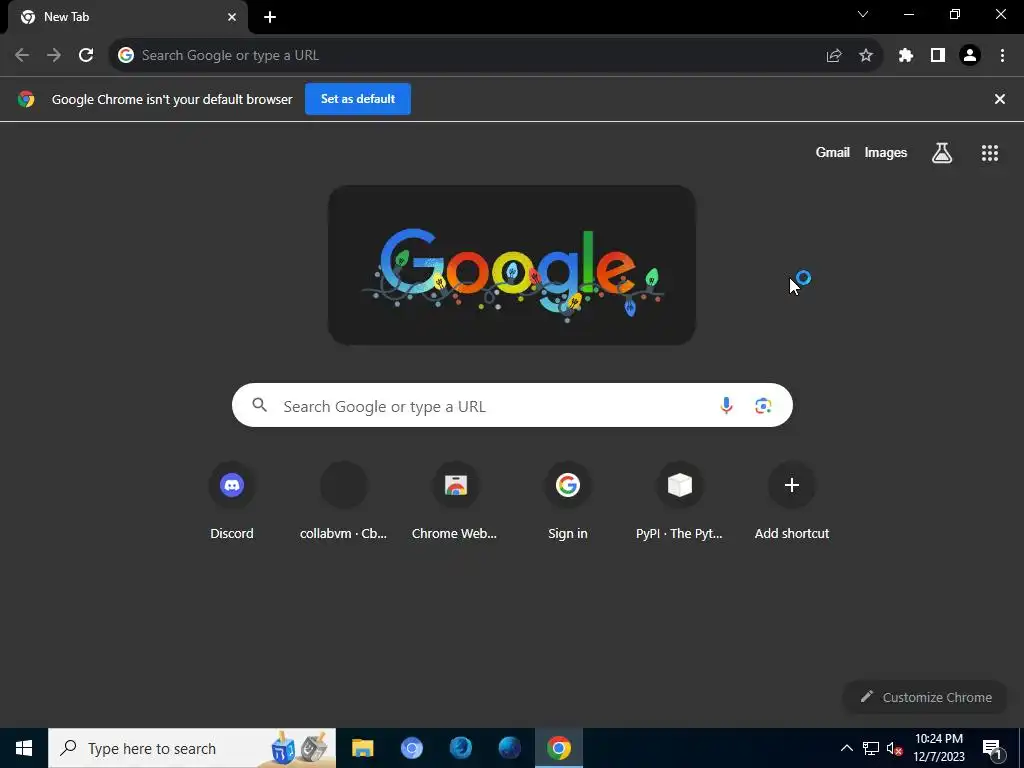Dismiss the default browser infobar
Image resolution: width=1024 pixels, height=768 pixels.
click(1000, 99)
